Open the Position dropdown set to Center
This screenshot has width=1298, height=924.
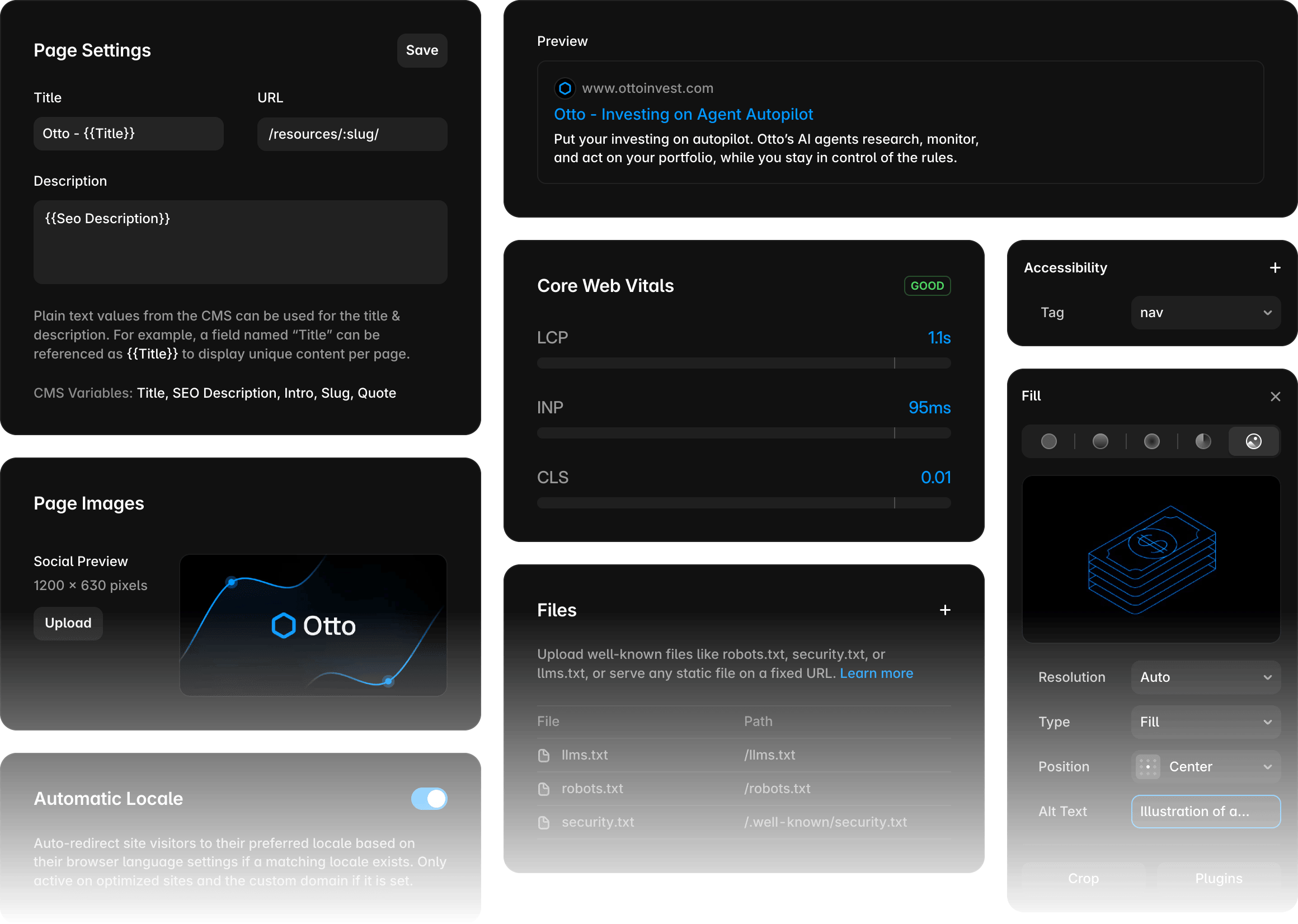tap(1205, 766)
